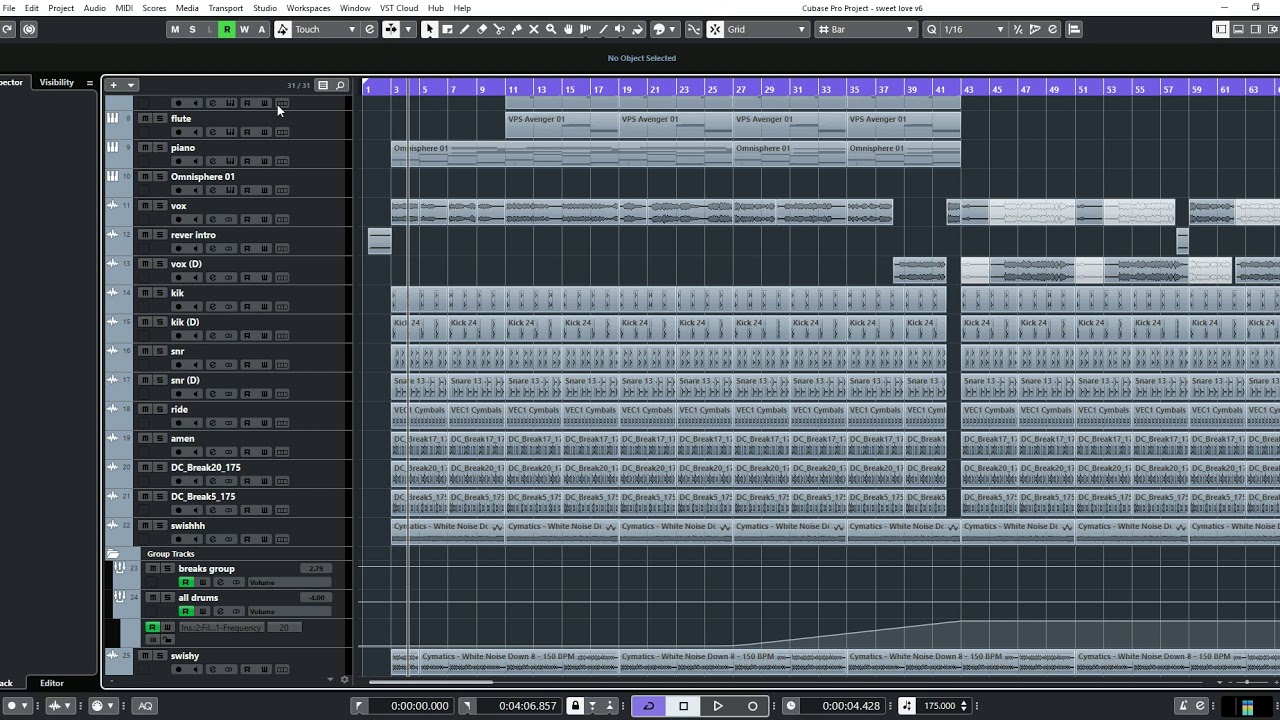The height and width of the screenshot is (720, 1280).
Task: Select the Comp hand tool
Action: coord(568,29)
